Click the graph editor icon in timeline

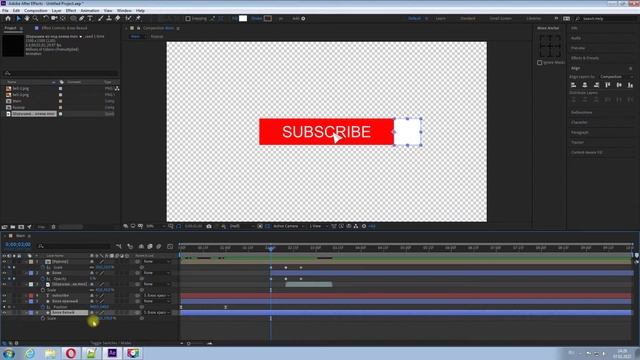pos(170,246)
